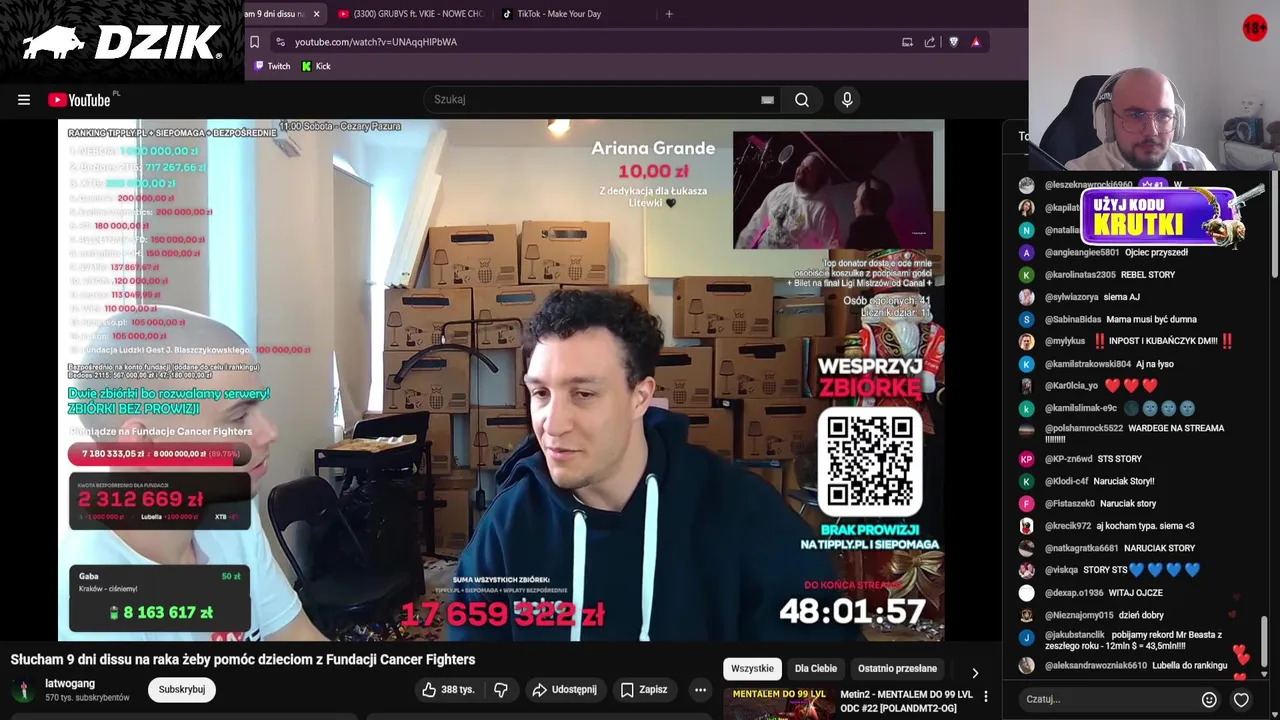Screen dimensions: 1280x720
Task: Open the latwogang channel avatar
Action: click(22, 690)
